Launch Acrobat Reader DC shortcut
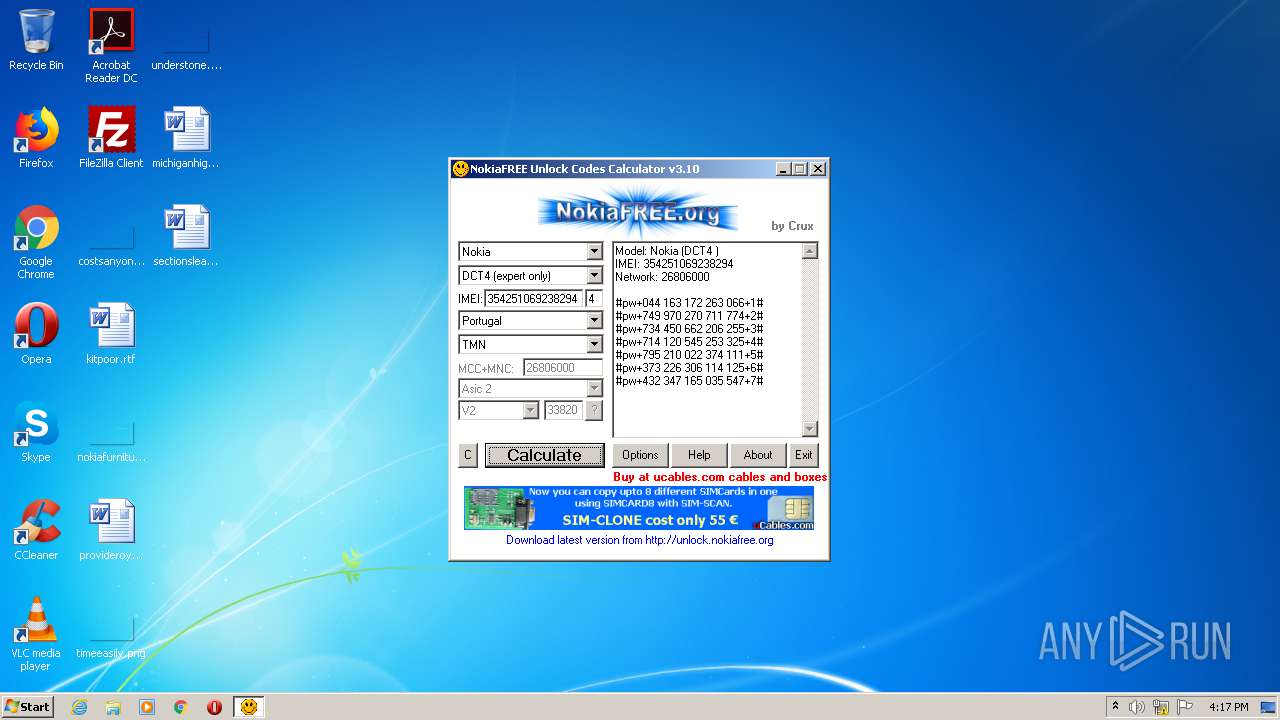Image resolution: width=1280 pixels, height=720 pixels. point(111,46)
